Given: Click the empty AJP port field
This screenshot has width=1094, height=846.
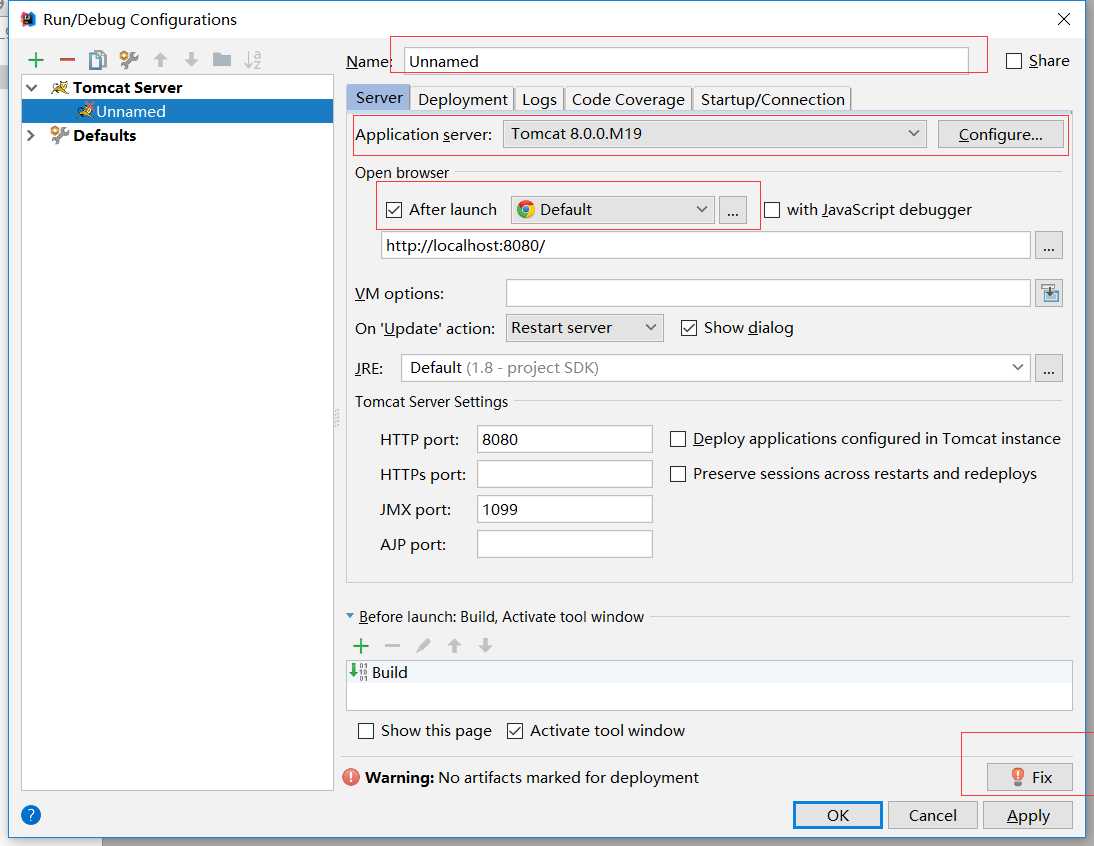Looking at the screenshot, I should pyautogui.click(x=564, y=544).
